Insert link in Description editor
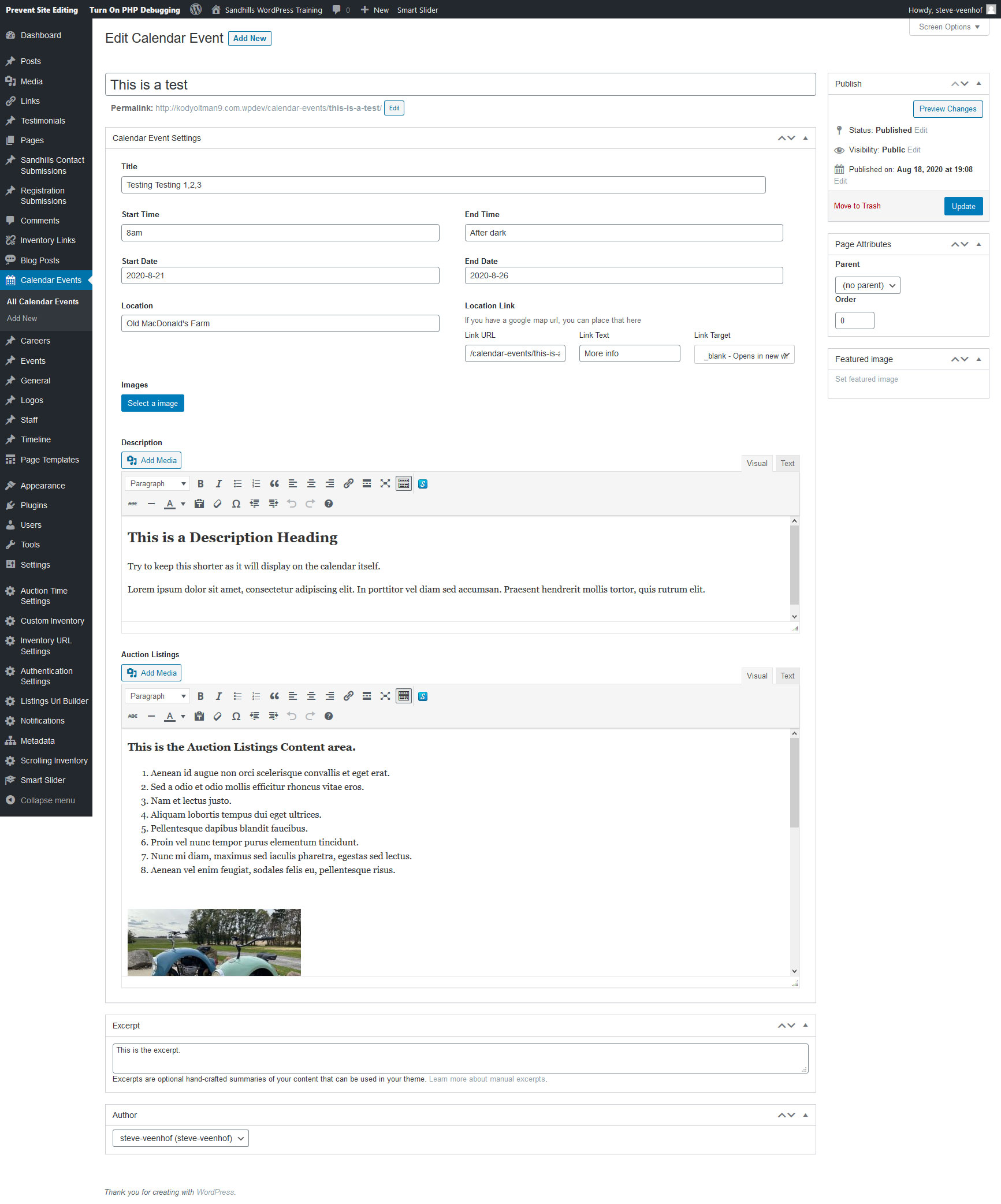The image size is (1001, 1204). pyautogui.click(x=348, y=484)
